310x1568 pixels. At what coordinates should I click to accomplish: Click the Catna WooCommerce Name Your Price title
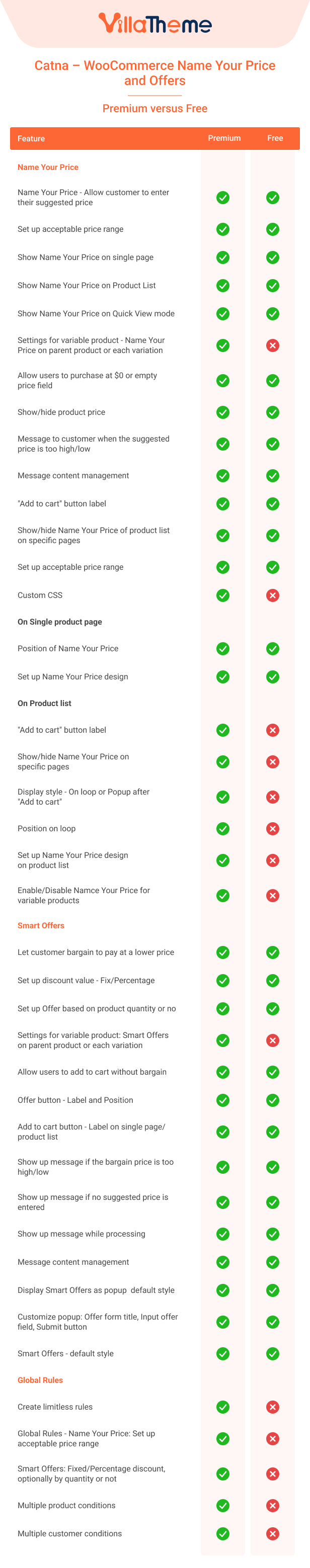click(x=154, y=73)
